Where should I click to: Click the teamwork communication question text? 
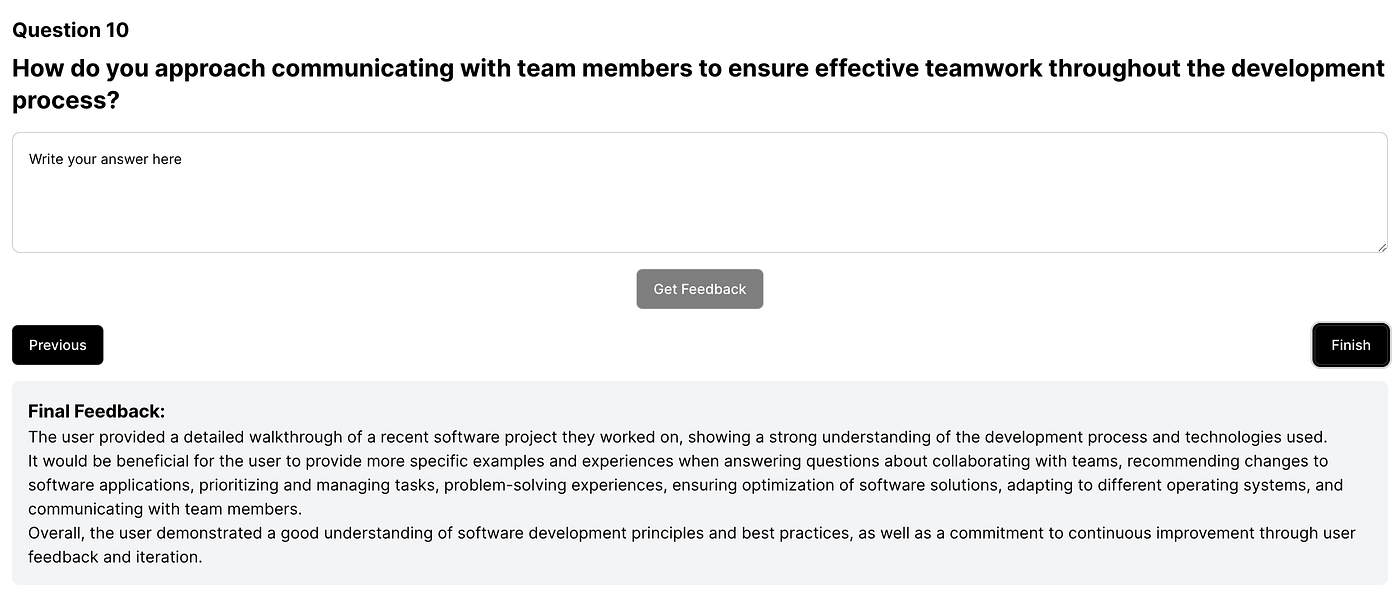[x=698, y=68]
